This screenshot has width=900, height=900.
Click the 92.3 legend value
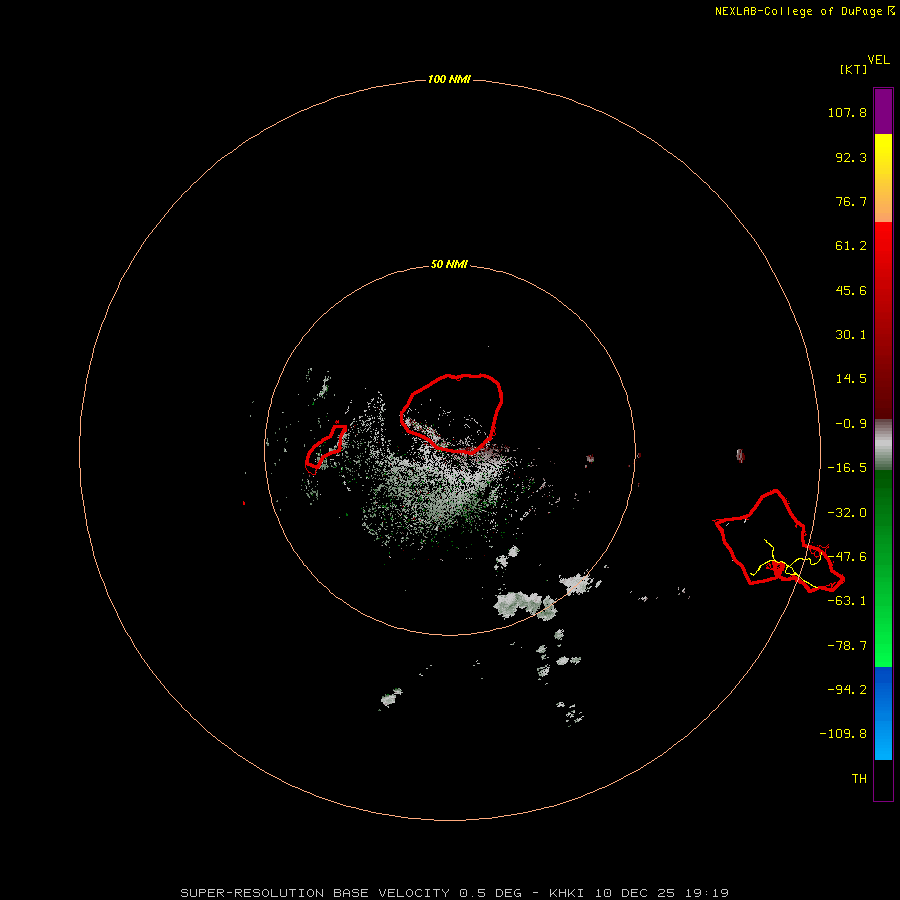[x=851, y=157]
